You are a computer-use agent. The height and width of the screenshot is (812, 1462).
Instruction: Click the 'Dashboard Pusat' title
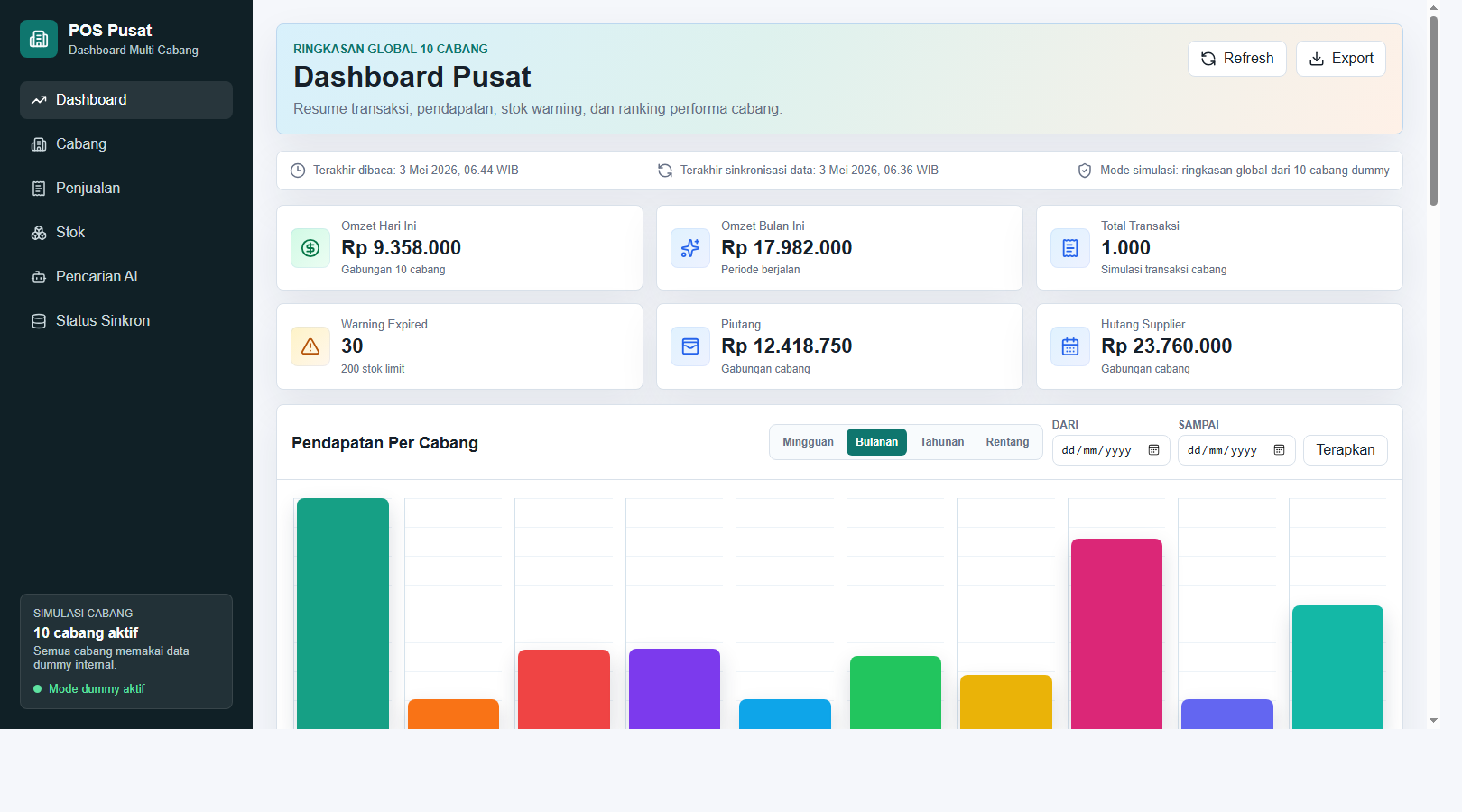coord(412,77)
